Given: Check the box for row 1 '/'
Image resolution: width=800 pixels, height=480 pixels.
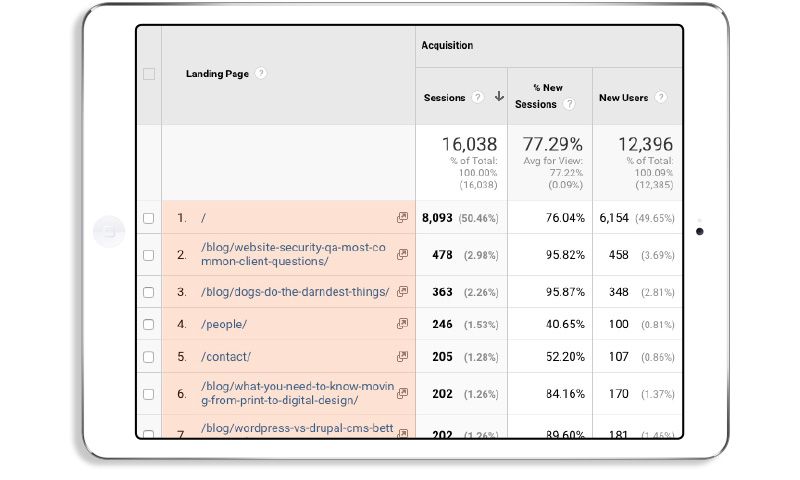Looking at the screenshot, I should tap(148, 218).
